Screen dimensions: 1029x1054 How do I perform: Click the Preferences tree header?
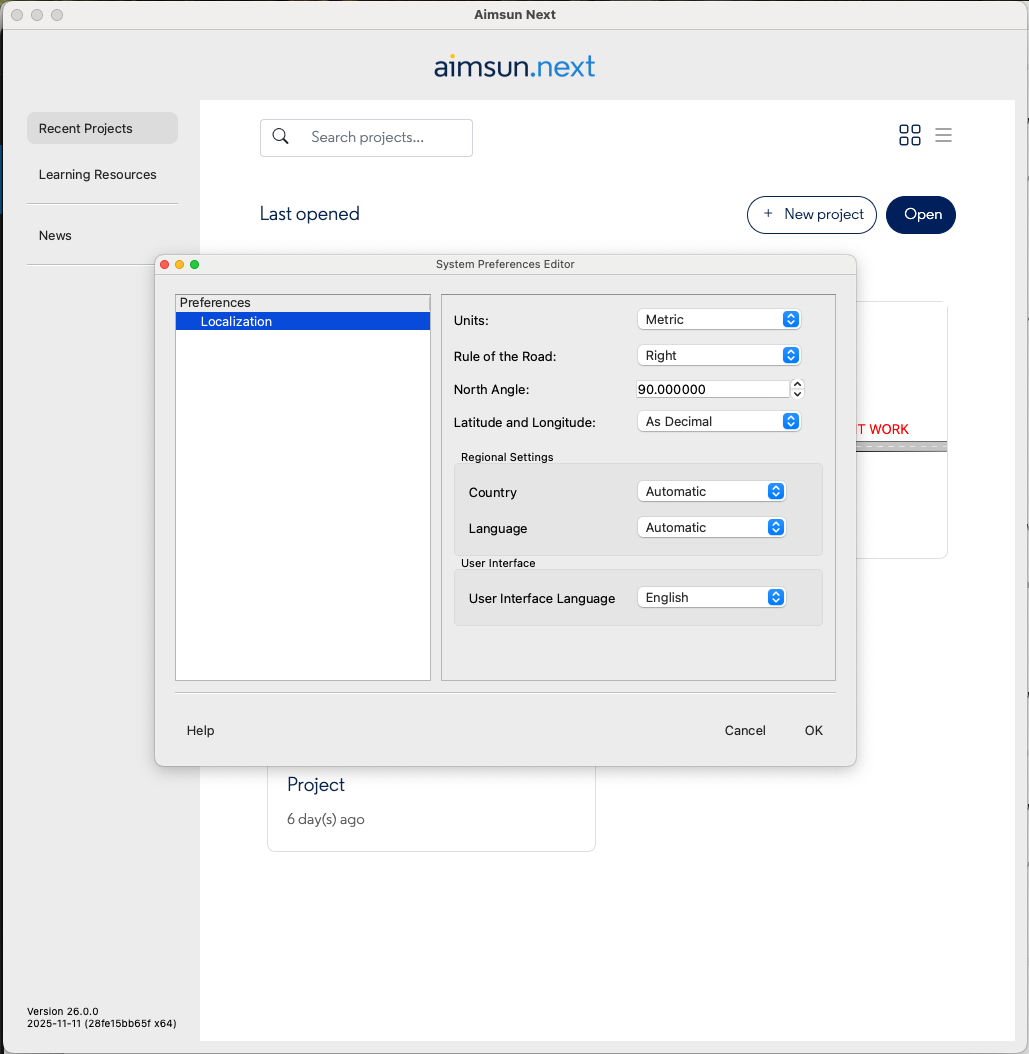tap(303, 302)
